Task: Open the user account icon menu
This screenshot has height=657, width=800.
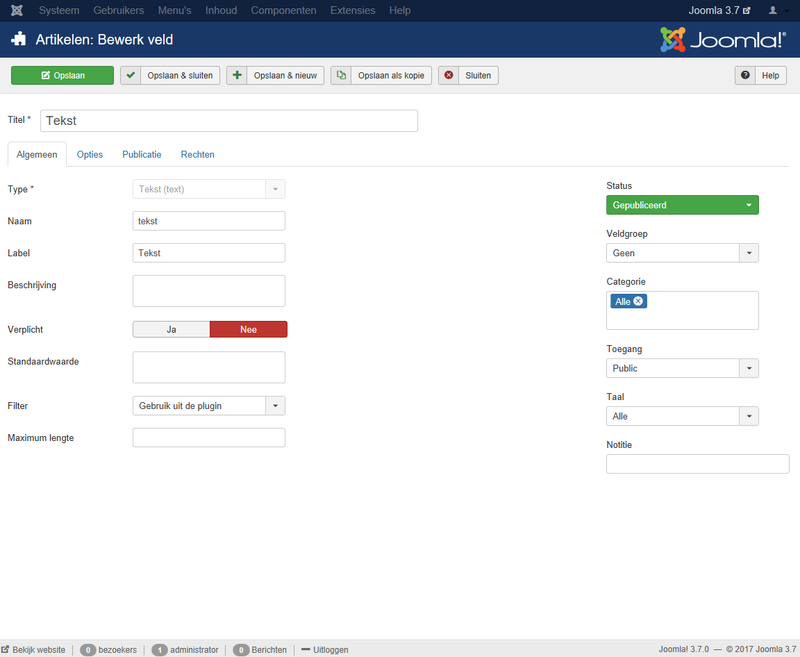Action: (774, 10)
